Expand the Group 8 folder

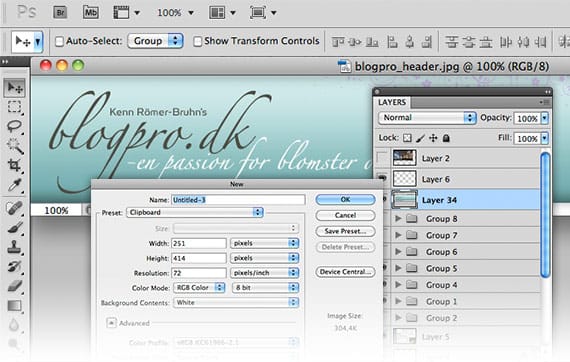point(398,219)
